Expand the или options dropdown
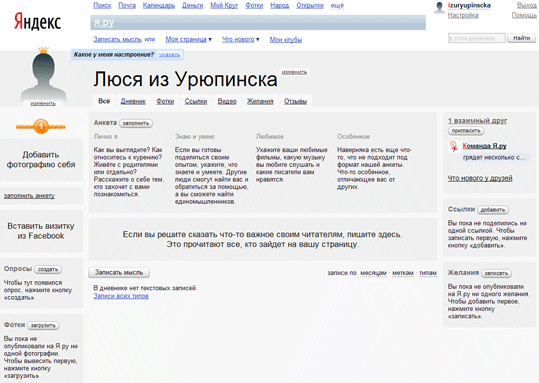 150,40
